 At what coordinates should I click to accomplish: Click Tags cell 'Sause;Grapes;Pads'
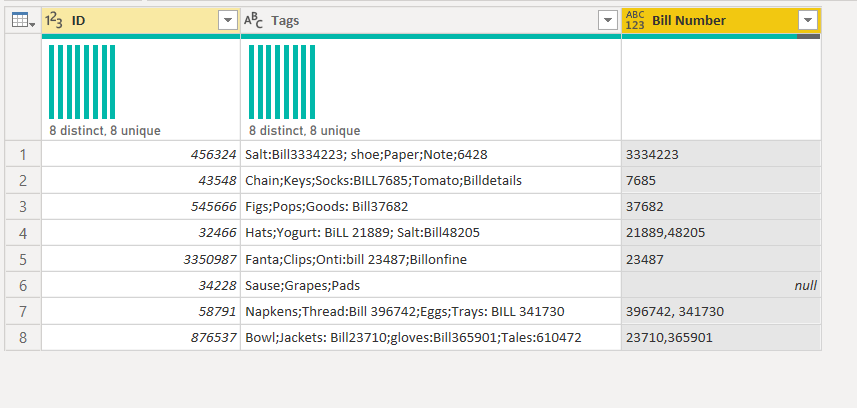[431, 285]
